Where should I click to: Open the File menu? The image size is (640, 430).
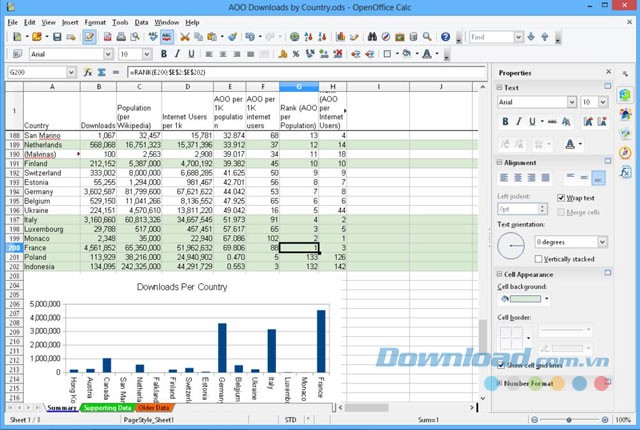point(13,22)
